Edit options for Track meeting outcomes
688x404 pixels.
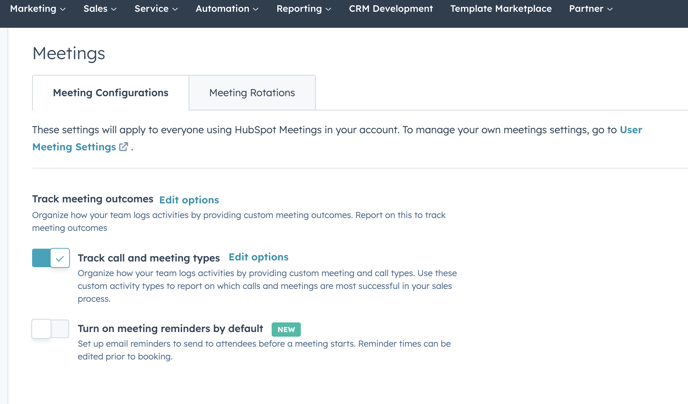click(x=189, y=200)
